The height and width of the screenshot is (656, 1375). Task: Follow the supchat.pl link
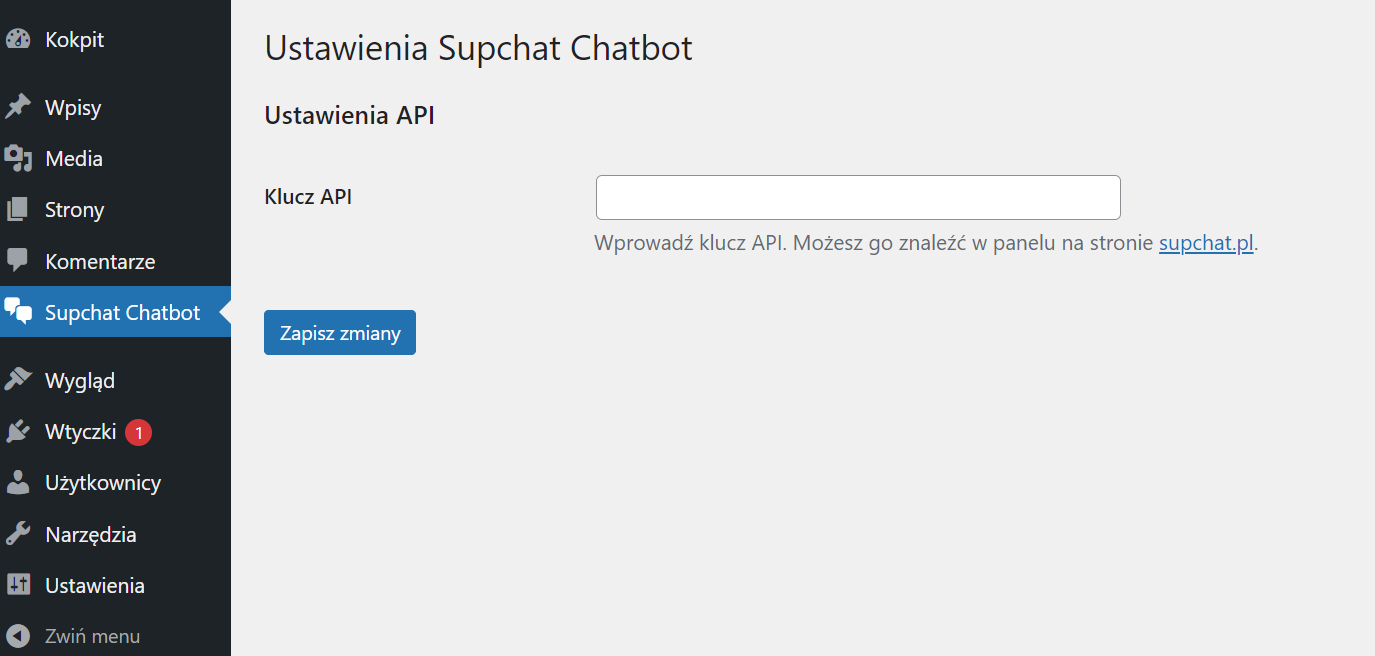[x=1205, y=243]
